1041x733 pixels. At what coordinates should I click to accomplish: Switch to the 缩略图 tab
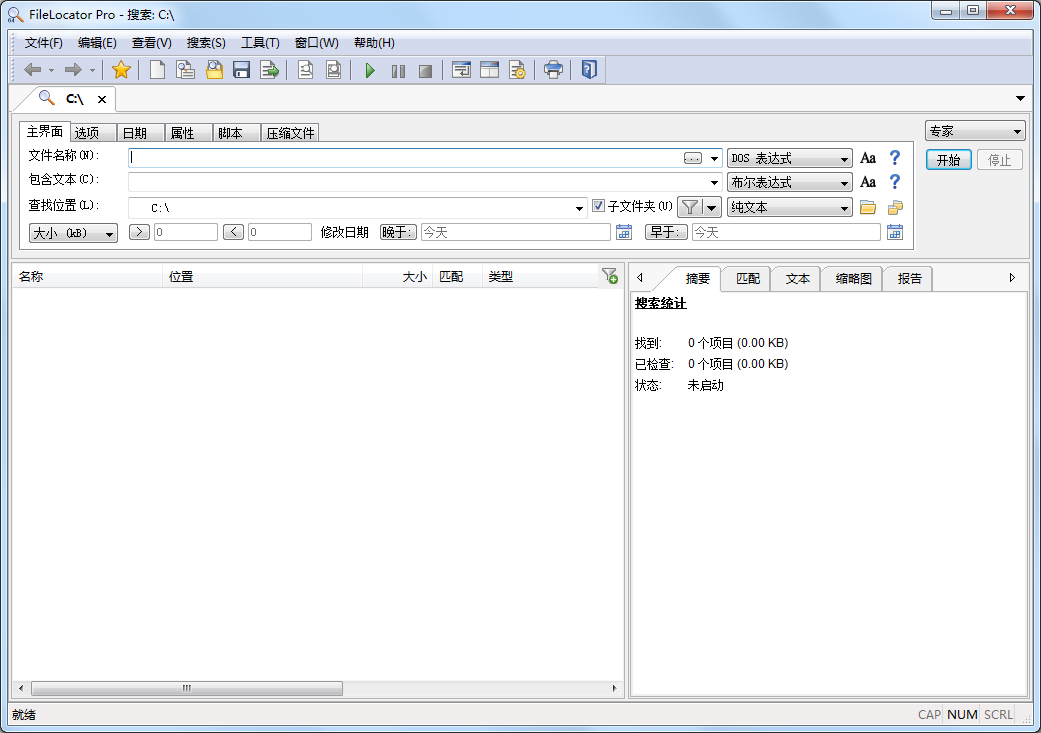[853, 278]
